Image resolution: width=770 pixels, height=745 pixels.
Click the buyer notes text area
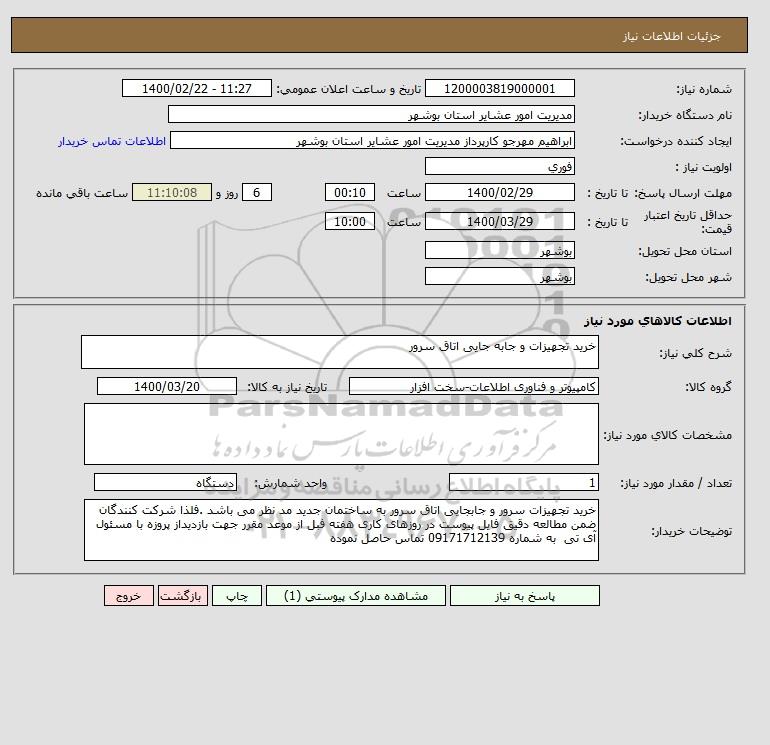(x=341, y=530)
